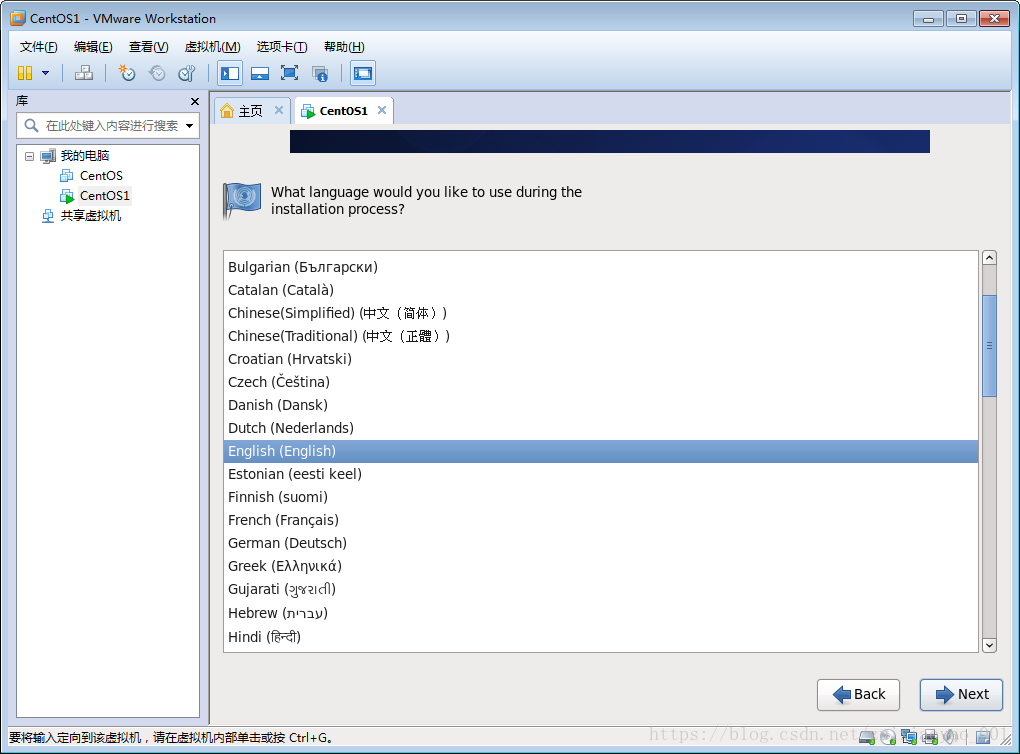Toggle the thumbnail bar icon
This screenshot has width=1020, height=754.
260,73
